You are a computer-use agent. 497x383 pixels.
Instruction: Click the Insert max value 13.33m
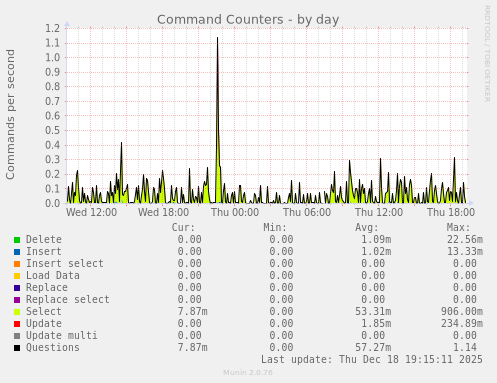pyautogui.click(x=465, y=251)
